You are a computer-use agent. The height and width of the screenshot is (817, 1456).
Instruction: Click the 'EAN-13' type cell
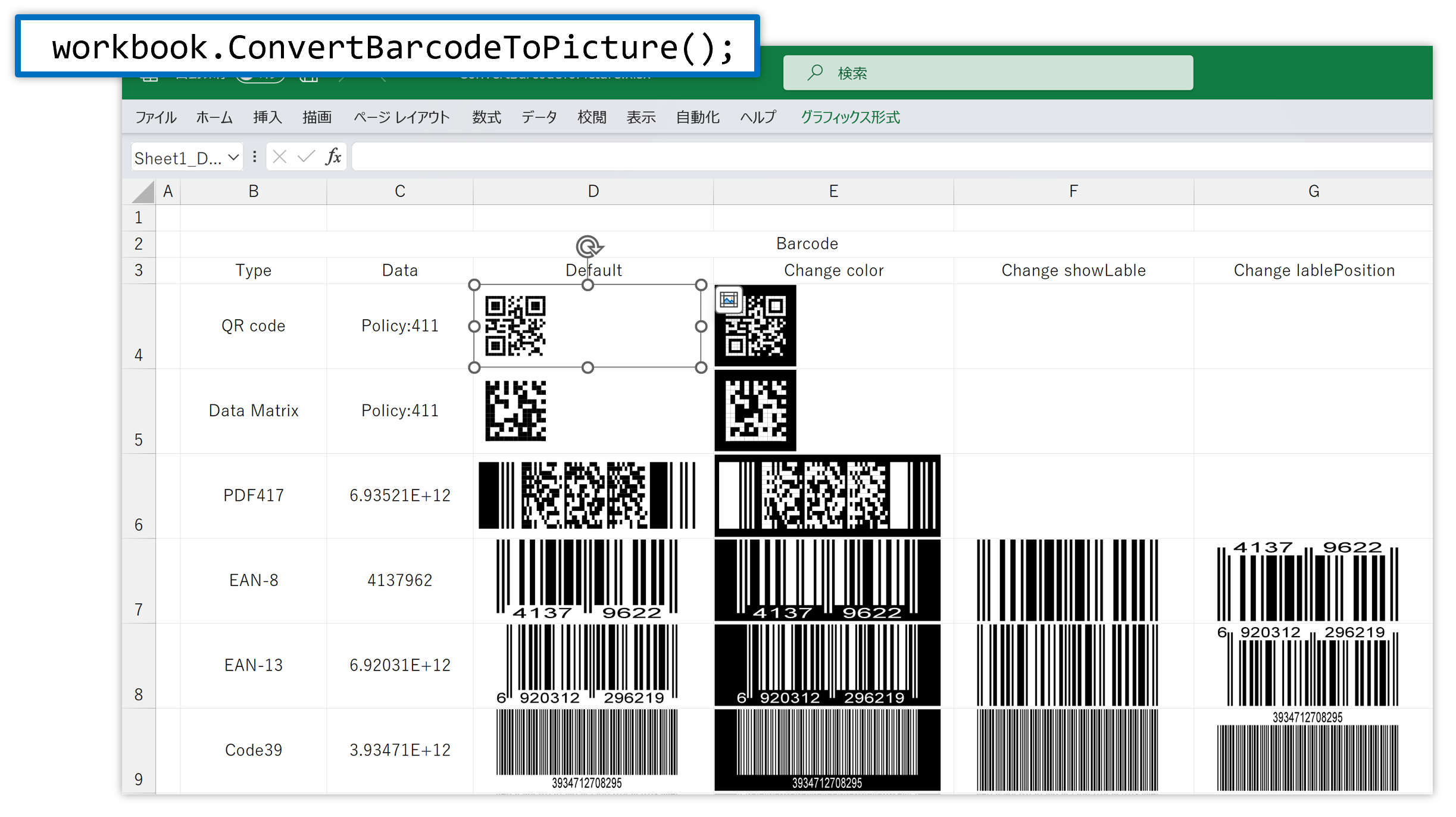[254, 665]
